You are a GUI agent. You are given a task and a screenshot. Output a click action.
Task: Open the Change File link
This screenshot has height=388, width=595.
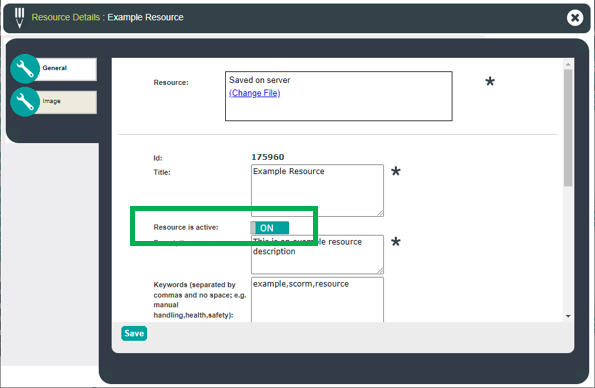pos(255,93)
